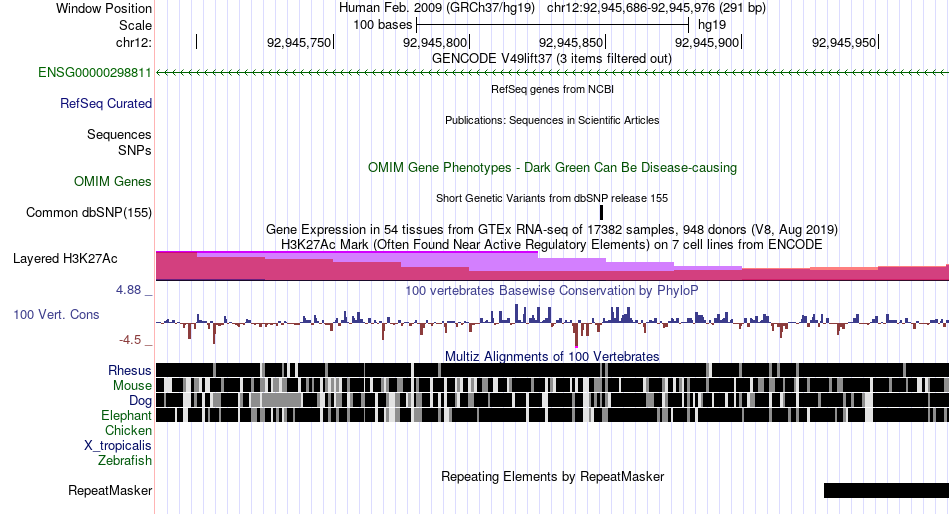The image size is (950, 514).
Task: Click Repeating Elements by RepeatMasker title
Action: click(x=553, y=476)
